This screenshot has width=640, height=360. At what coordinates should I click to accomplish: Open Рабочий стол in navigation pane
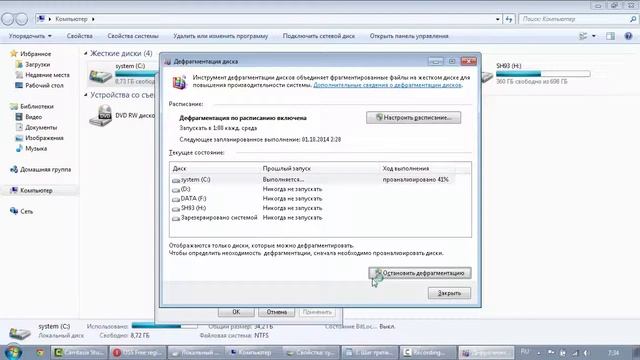44,85
